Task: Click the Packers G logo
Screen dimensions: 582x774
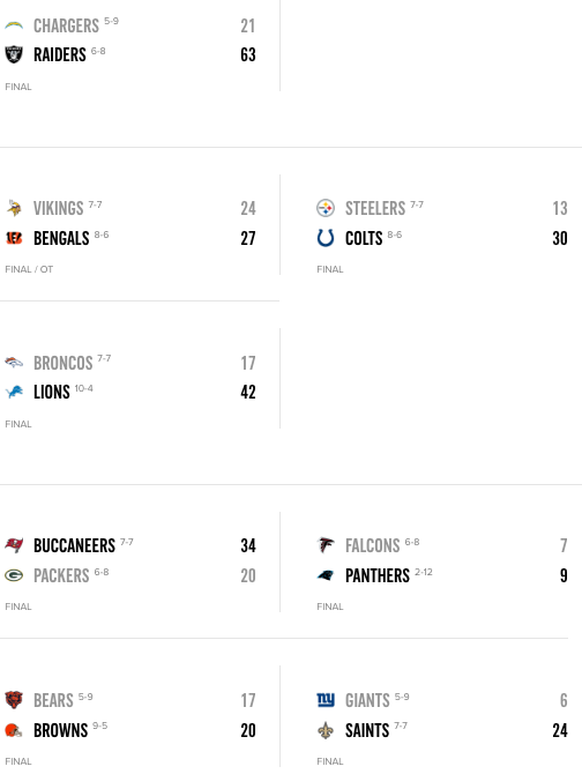Action: (14, 575)
